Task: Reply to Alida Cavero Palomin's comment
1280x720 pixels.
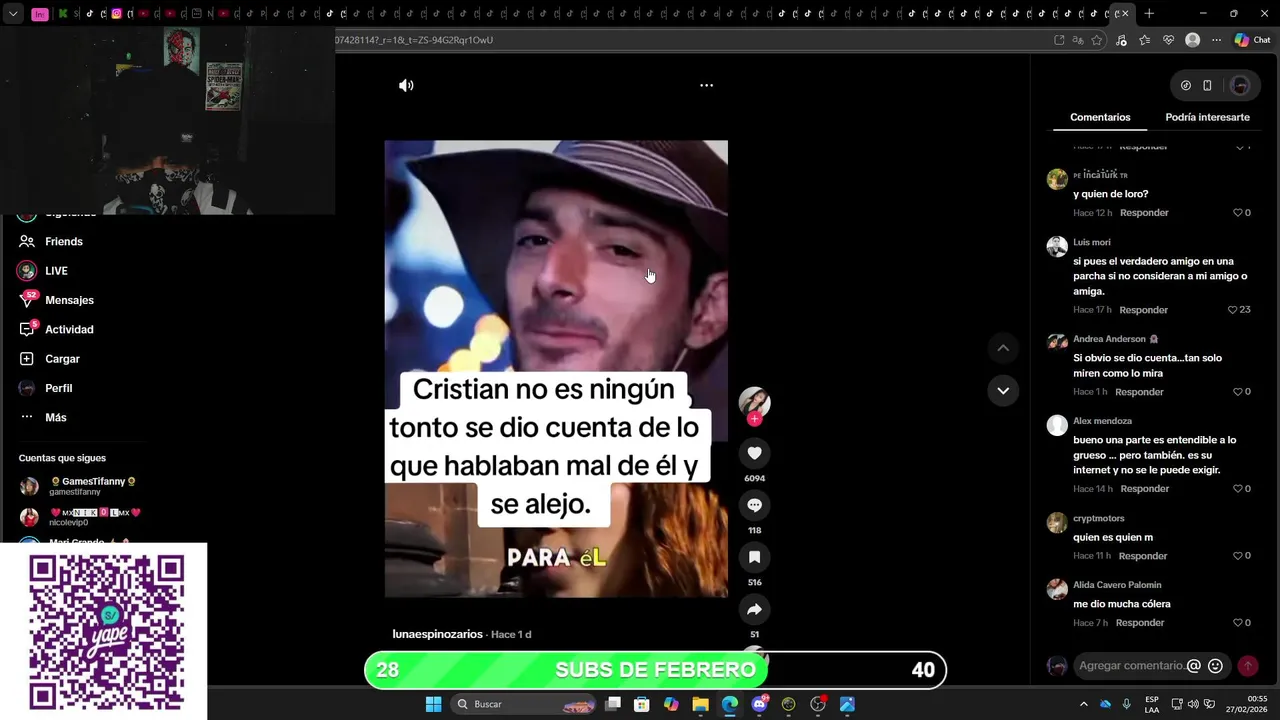Action: (x=1140, y=623)
